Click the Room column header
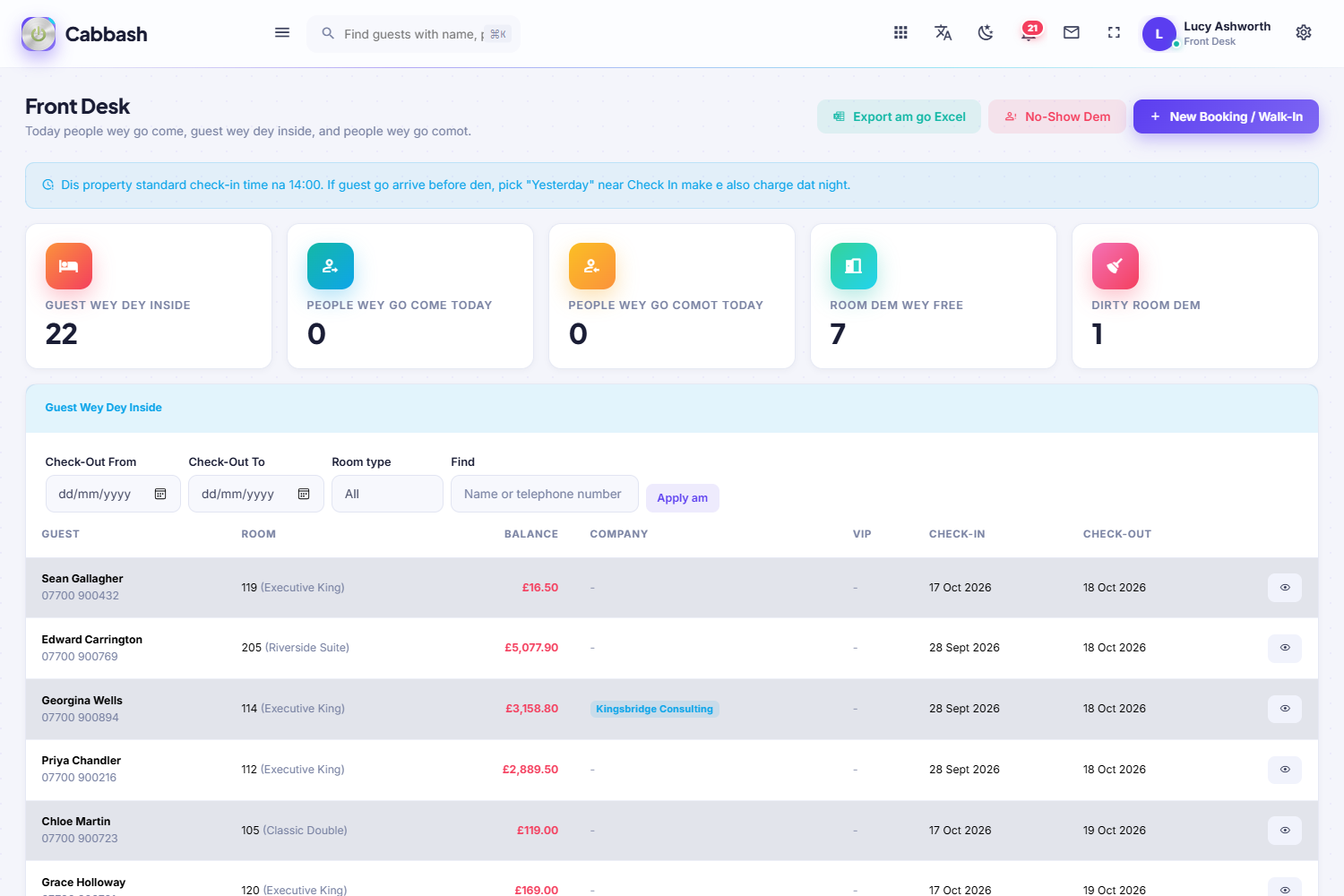The image size is (1344, 896). (x=259, y=534)
